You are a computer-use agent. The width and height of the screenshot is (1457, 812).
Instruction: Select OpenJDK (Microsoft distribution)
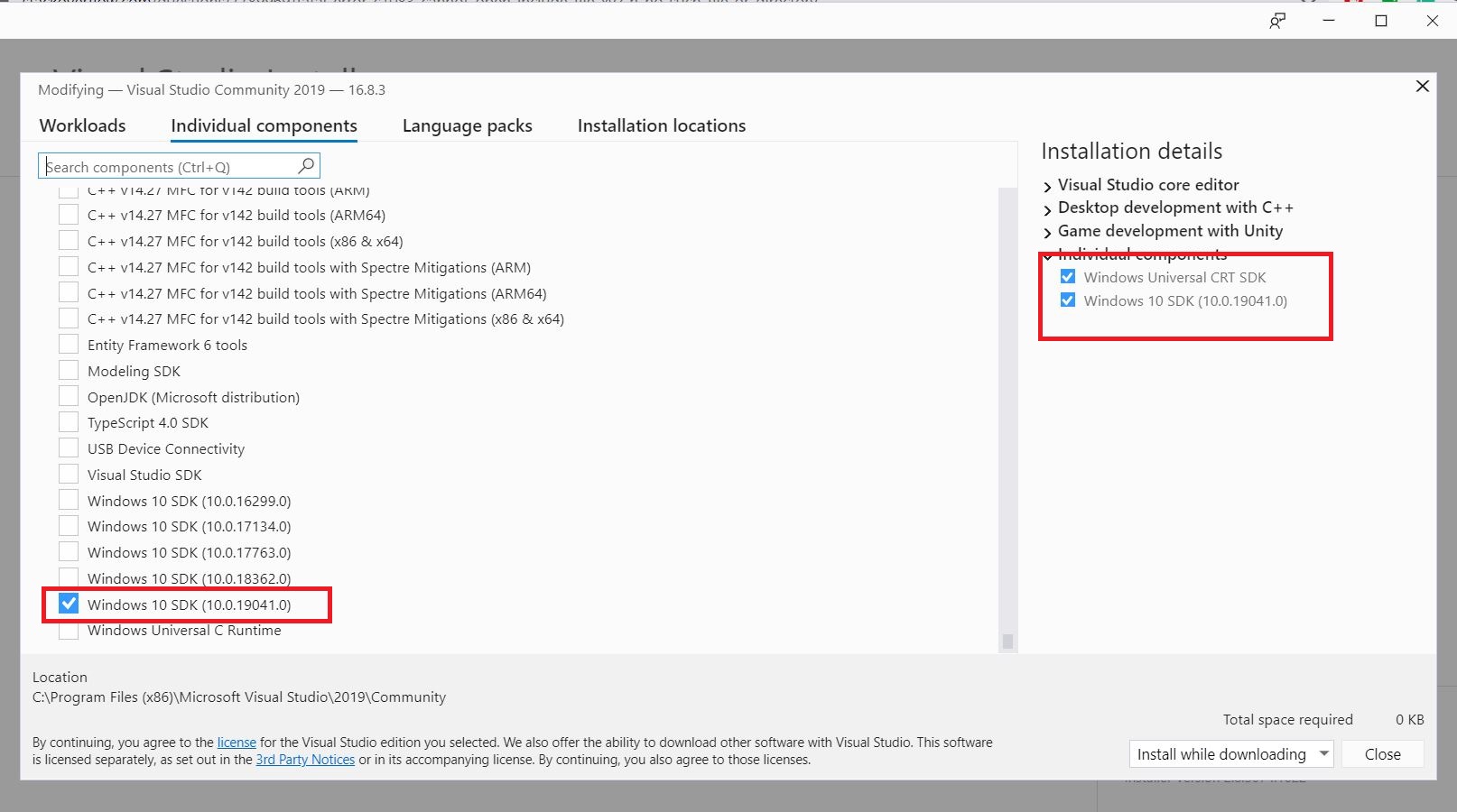(x=68, y=395)
